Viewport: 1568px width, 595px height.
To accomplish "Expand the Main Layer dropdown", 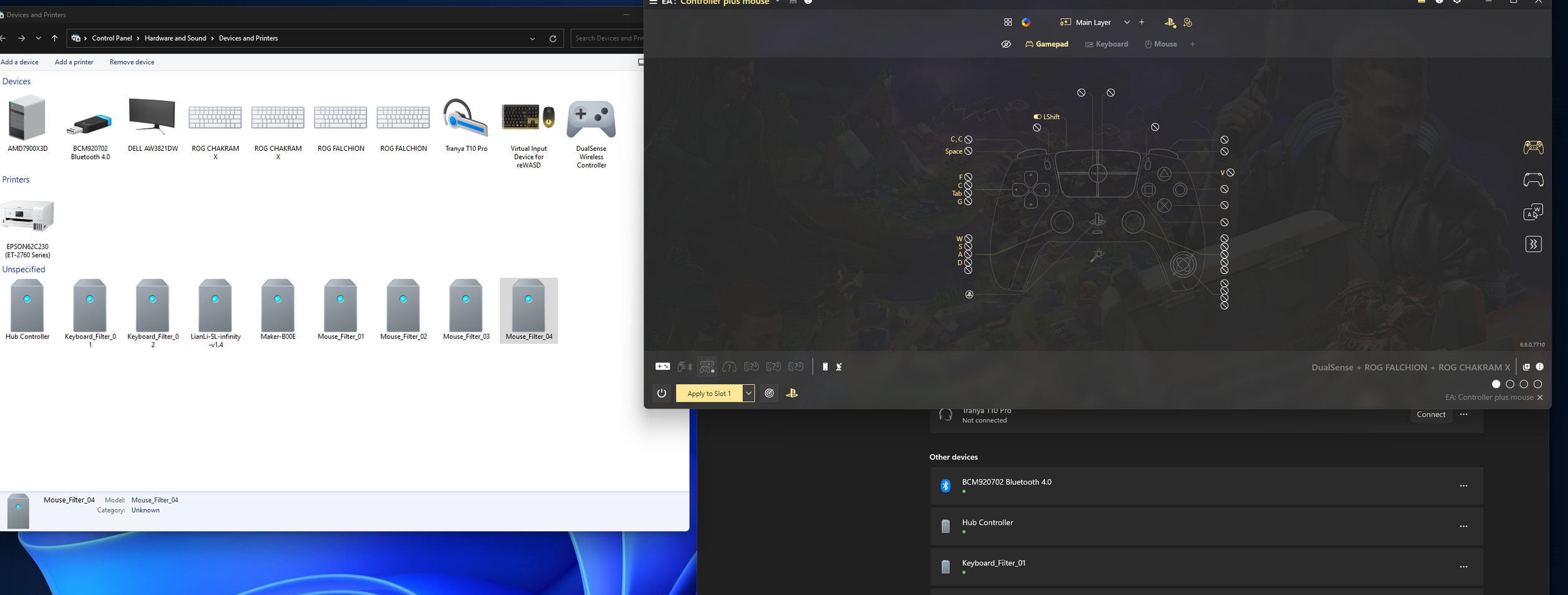I will [x=1127, y=22].
